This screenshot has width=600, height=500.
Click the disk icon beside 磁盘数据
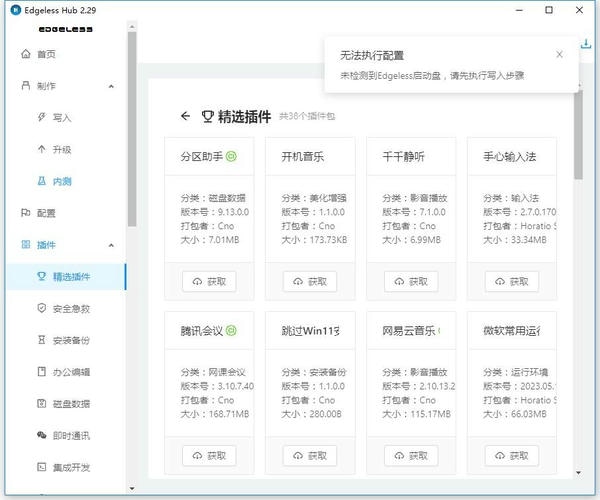click(41, 403)
